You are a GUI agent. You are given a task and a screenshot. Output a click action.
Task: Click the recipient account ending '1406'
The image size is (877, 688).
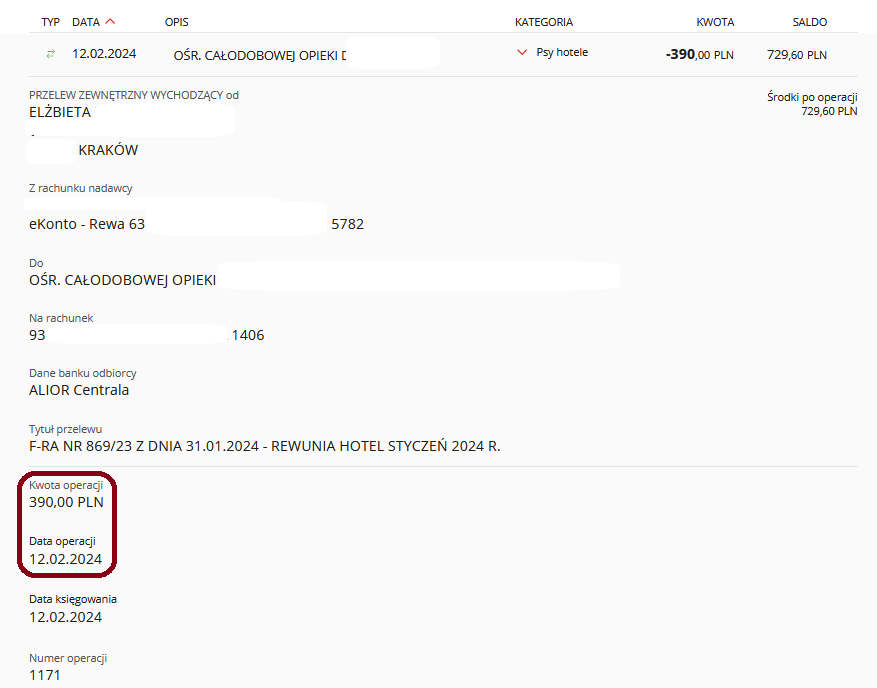[248, 335]
